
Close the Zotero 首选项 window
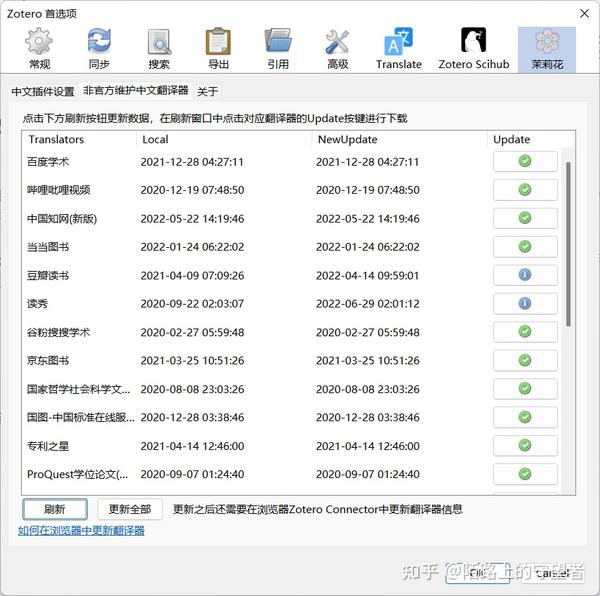click(584, 13)
